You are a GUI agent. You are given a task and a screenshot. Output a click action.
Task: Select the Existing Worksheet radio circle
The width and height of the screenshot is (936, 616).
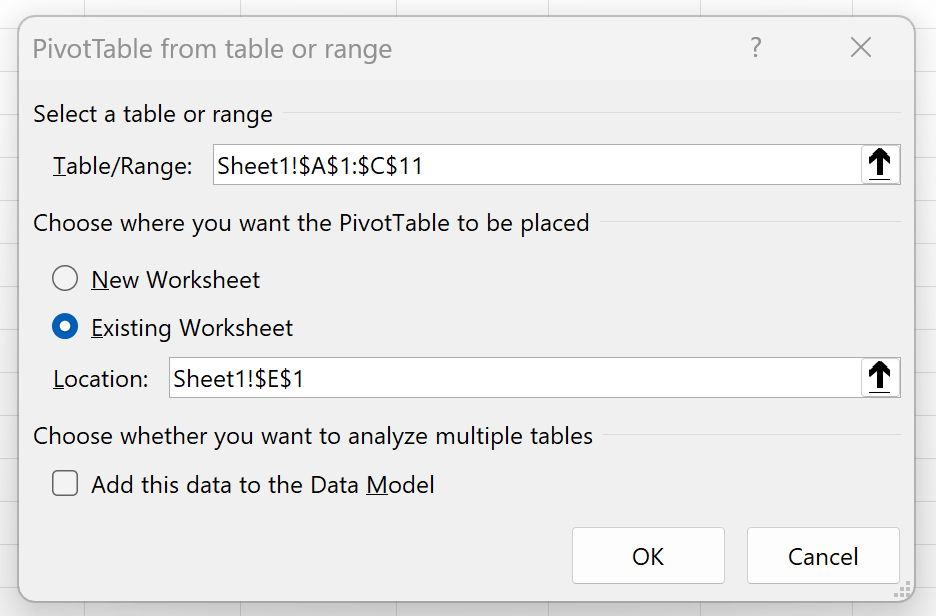coord(65,327)
